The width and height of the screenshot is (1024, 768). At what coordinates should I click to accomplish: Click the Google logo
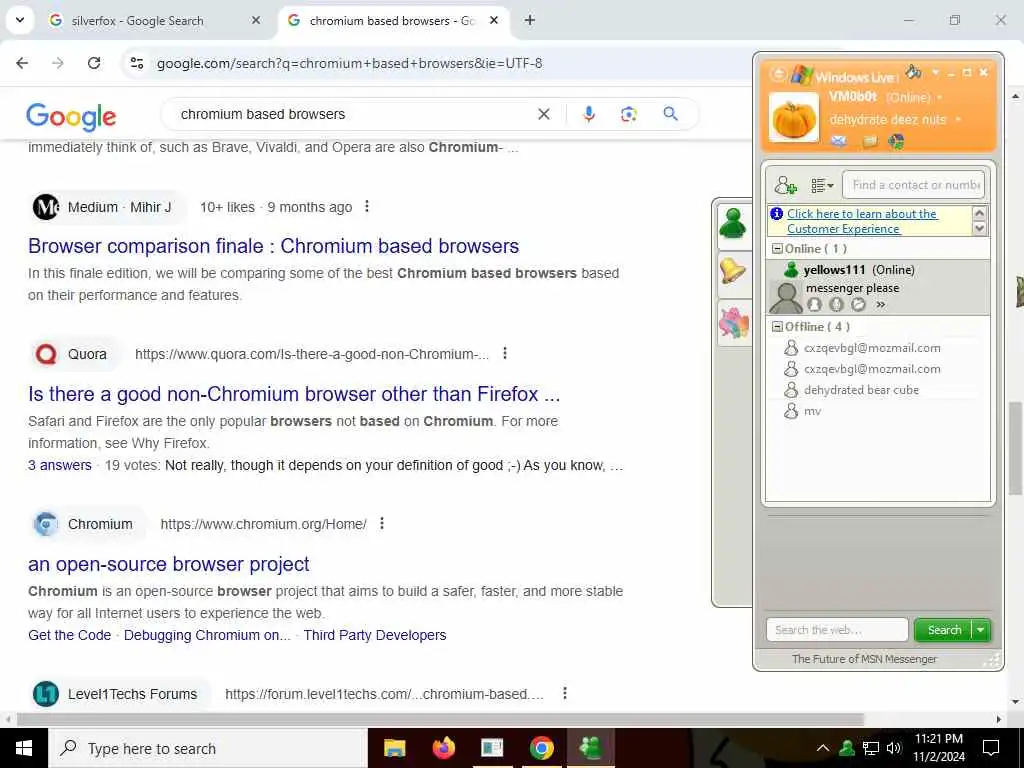click(71, 116)
